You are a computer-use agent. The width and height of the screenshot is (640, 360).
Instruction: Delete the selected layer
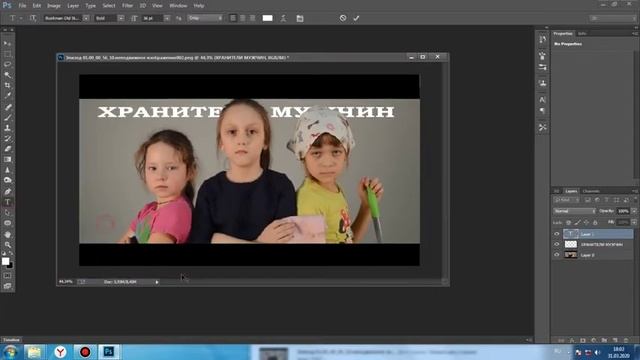point(626,340)
